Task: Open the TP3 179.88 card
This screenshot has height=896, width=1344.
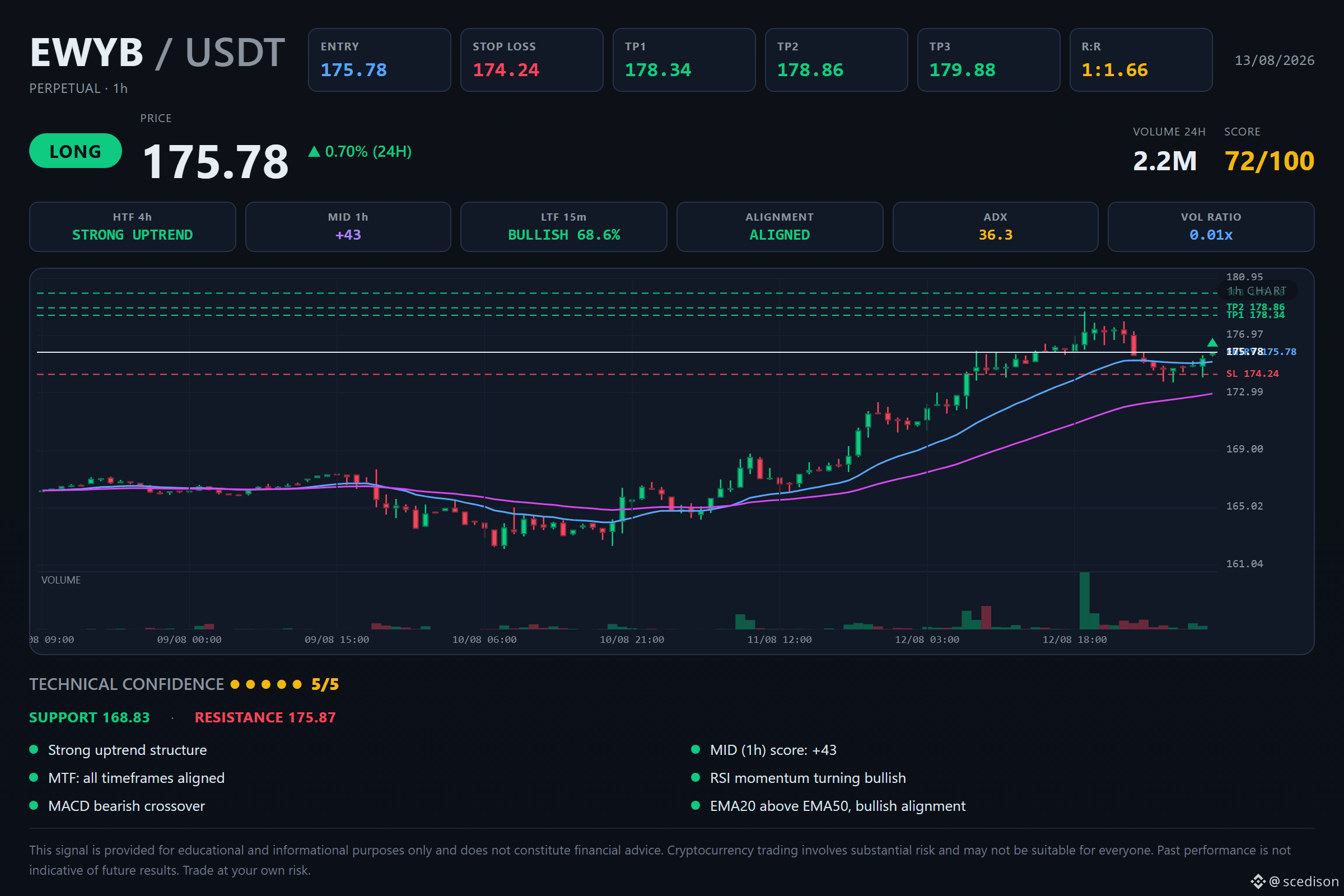Action: pos(988,60)
